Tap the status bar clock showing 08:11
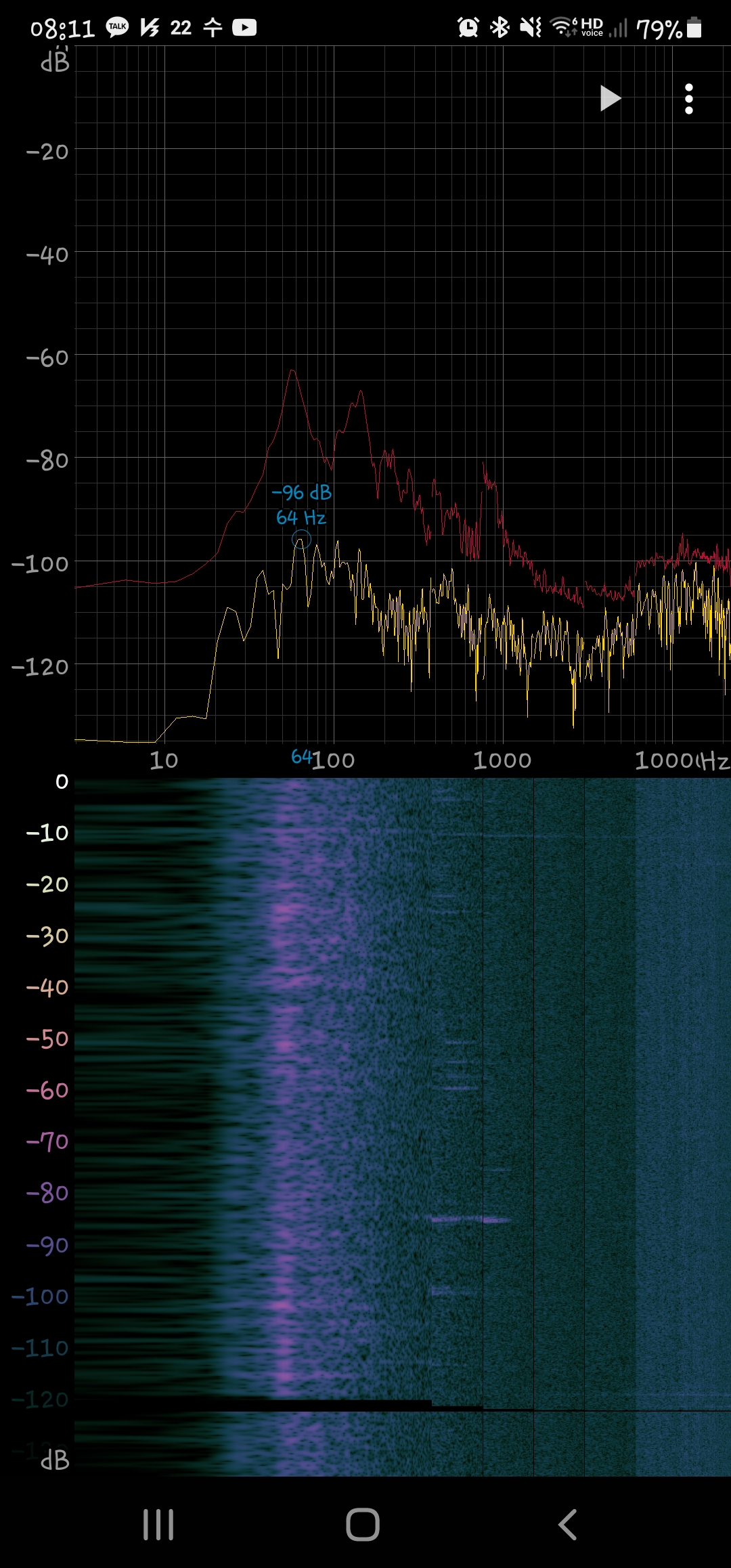This screenshot has height=1568, width=731. click(62, 28)
